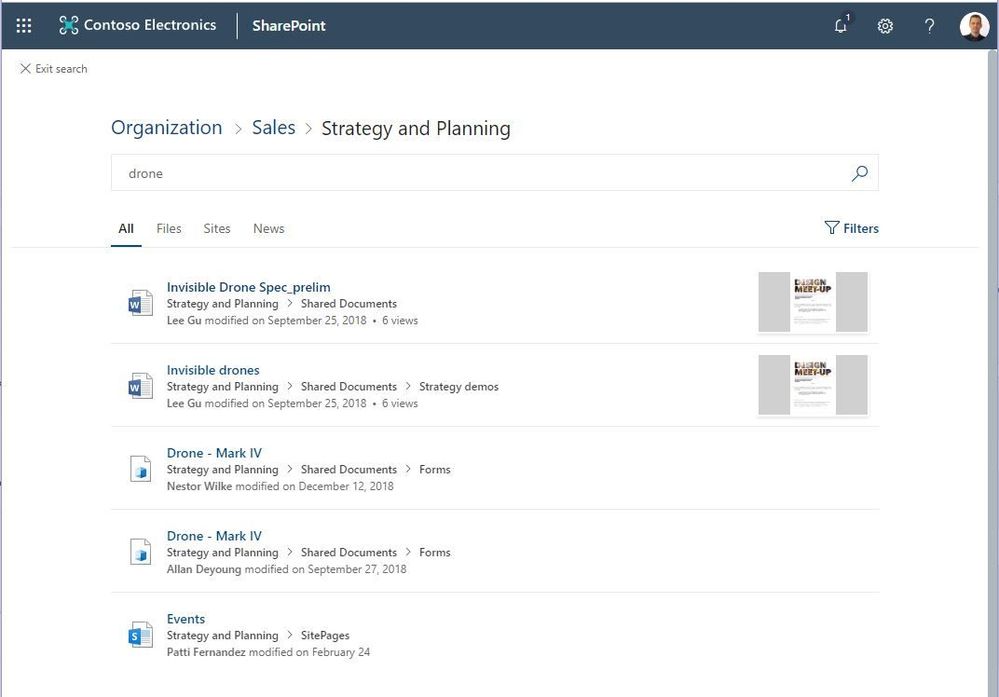Open the Invisible drones document
The image size is (999, 697).
pyautogui.click(x=213, y=369)
